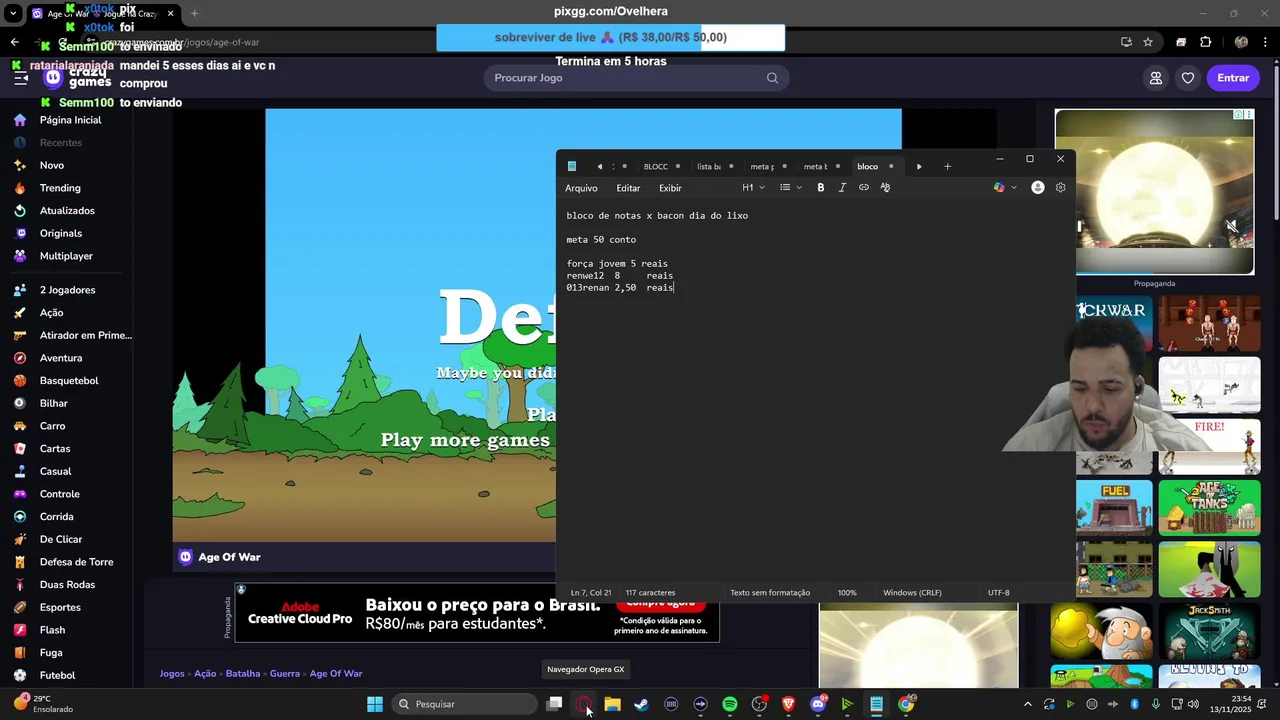Open File Explorer from taskbar
1280x720 pixels.
[613, 704]
